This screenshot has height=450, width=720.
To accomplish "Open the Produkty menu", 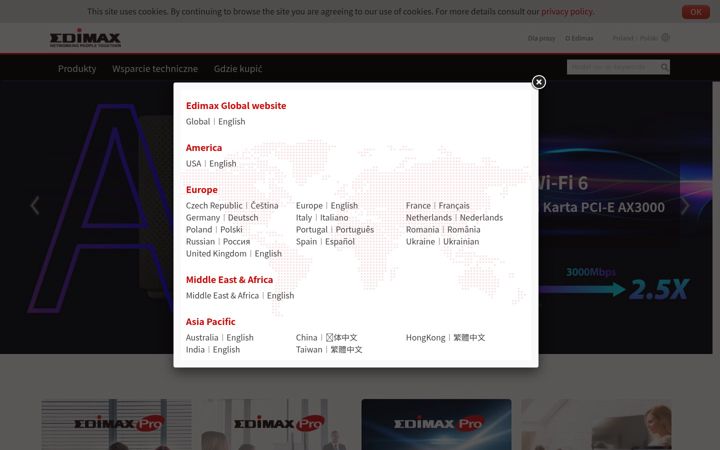I will (x=77, y=68).
